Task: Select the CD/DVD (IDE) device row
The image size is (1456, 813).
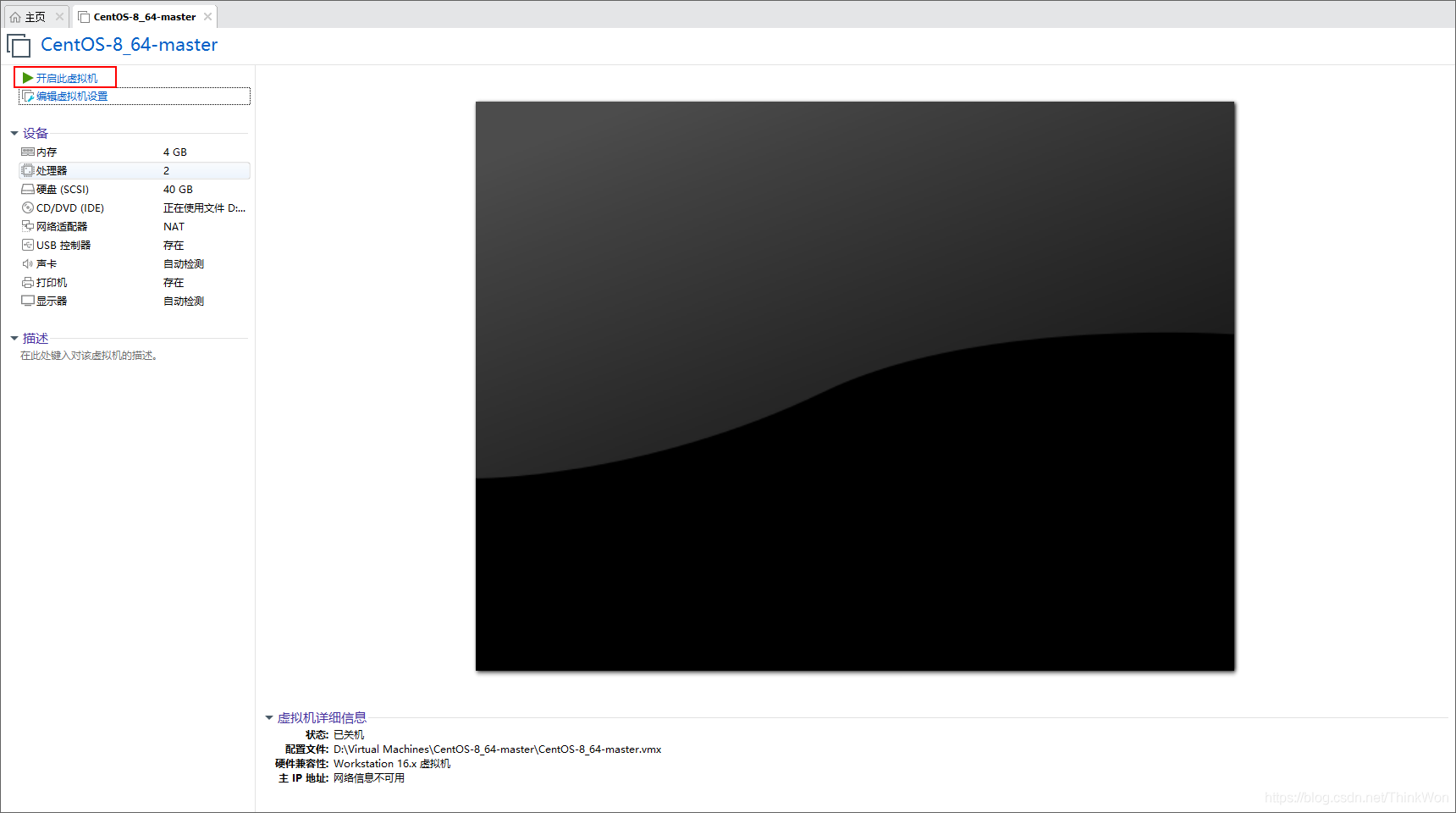Action: coord(135,208)
